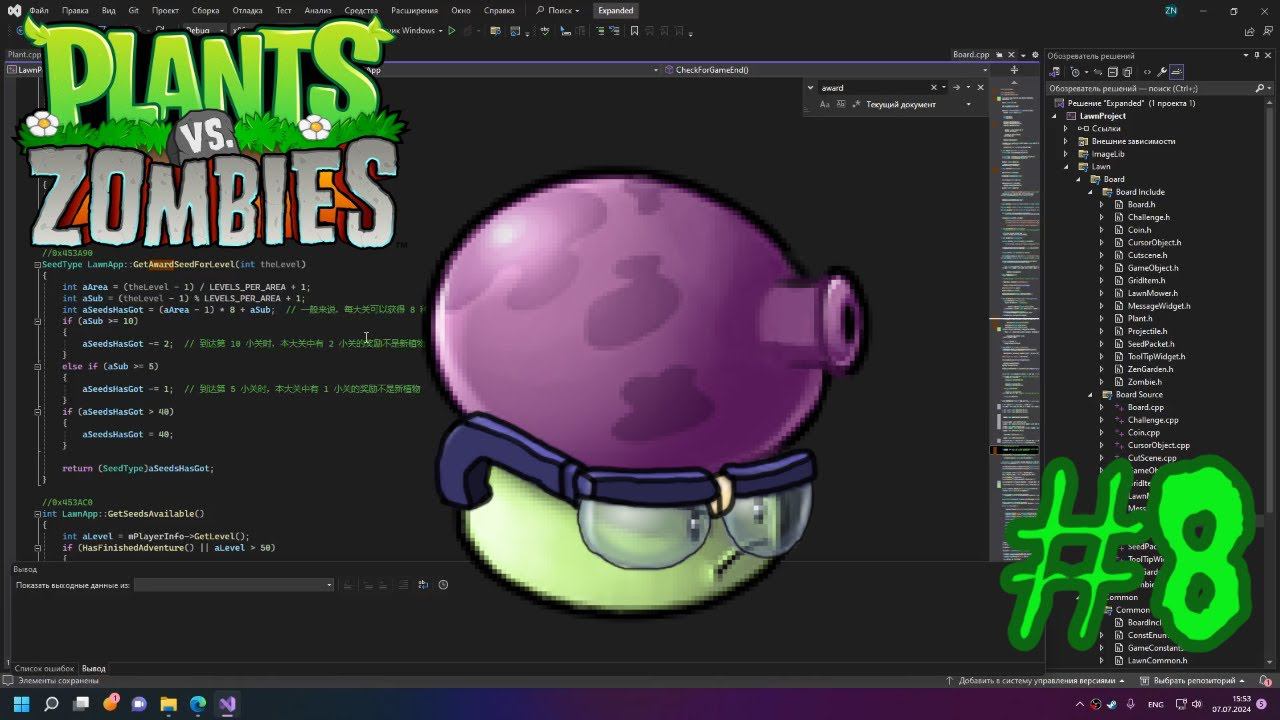Switch to the Board.cpp tab
The height and width of the screenshot is (720, 1280).
970,55
